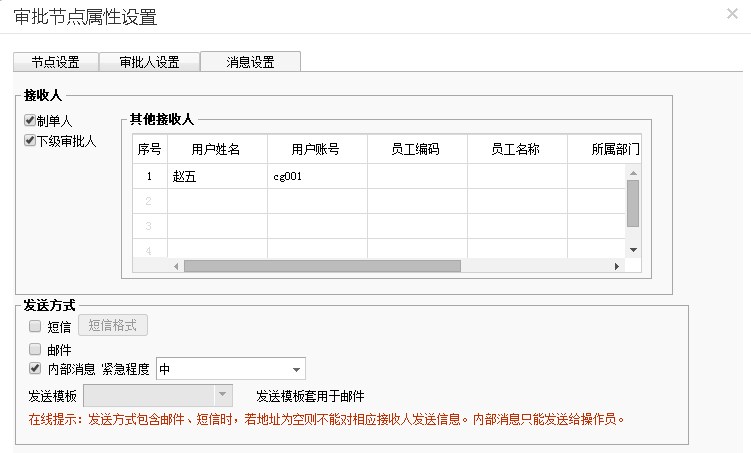
Task: Uncheck the 制单人 checkbox
Action: pyautogui.click(x=30, y=121)
